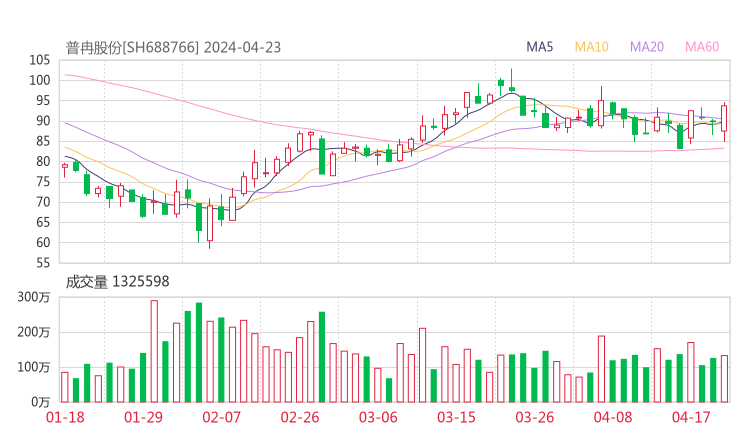Click the stock title 普冉股份[SH688766] 2024-04-23
Viewport: 740px width, 440px height.
pyautogui.click(x=173, y=48)
